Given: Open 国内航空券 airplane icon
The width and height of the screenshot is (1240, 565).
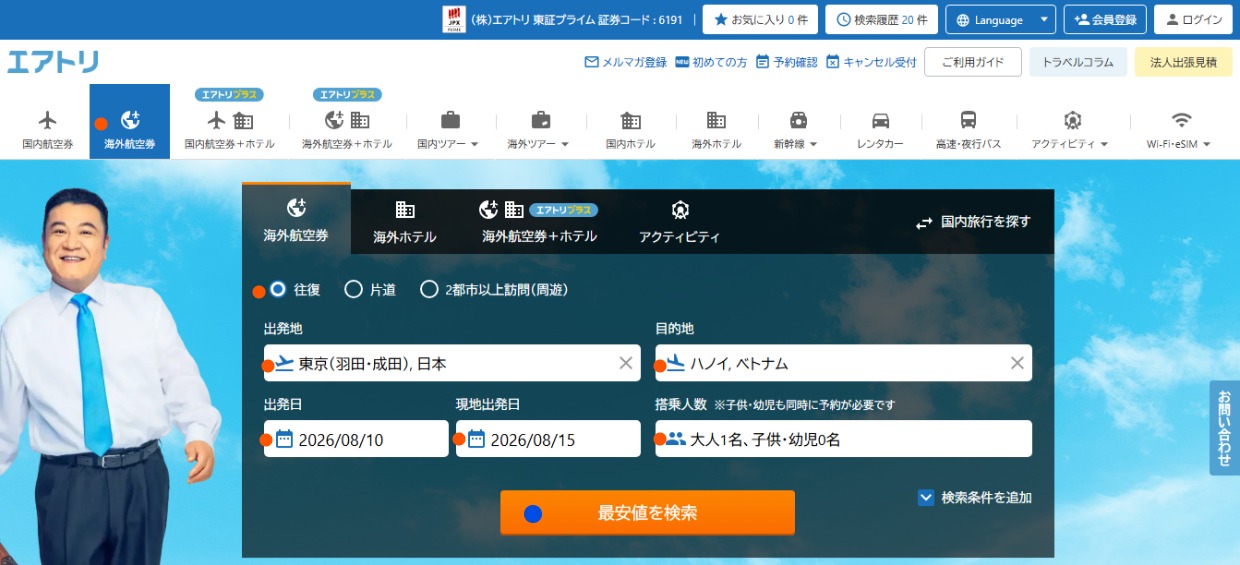Looking at the screenshot, I should 48,121.
